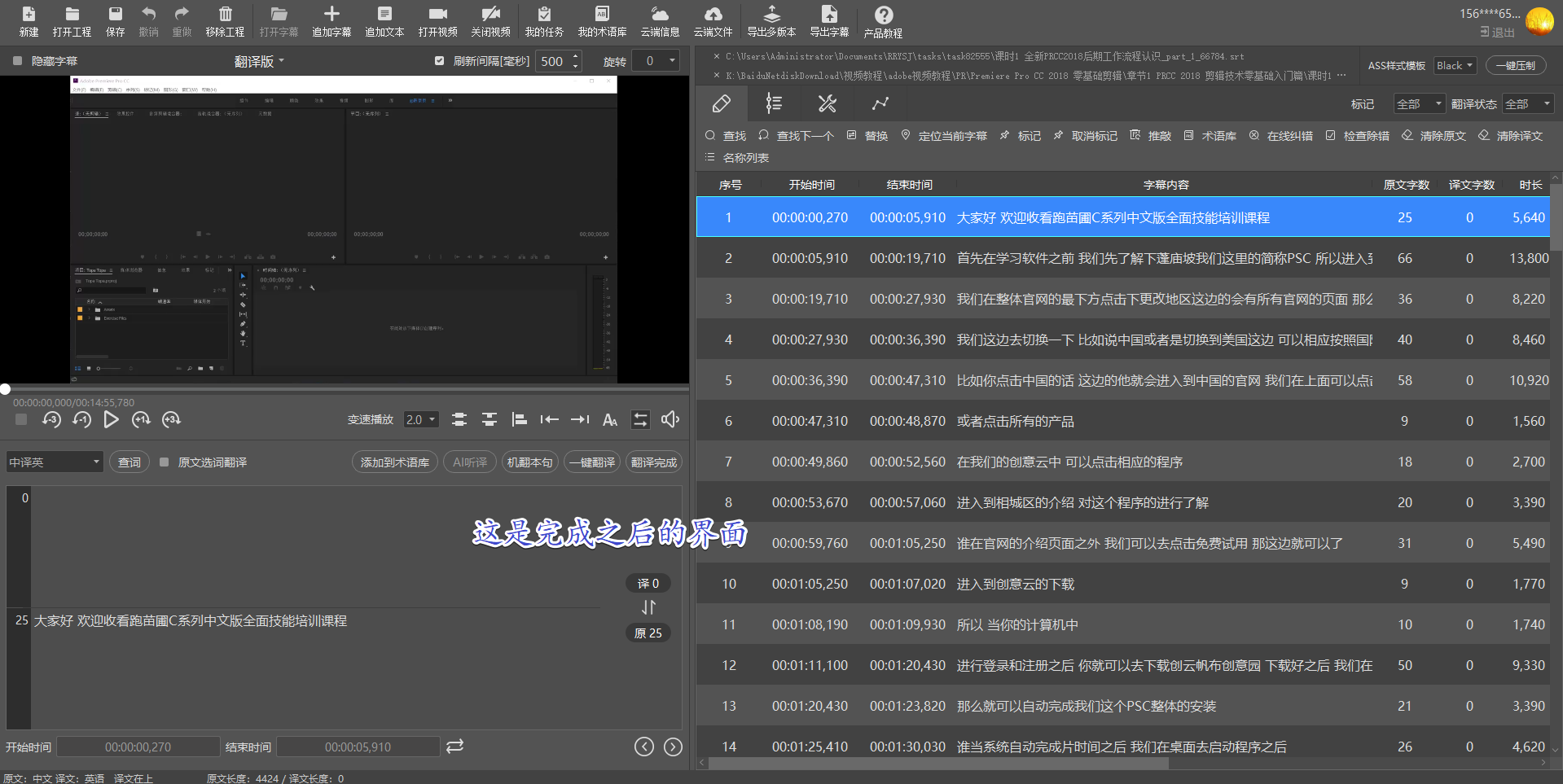Click 查找 in the edit toolbar

click(x=726, y=136)
